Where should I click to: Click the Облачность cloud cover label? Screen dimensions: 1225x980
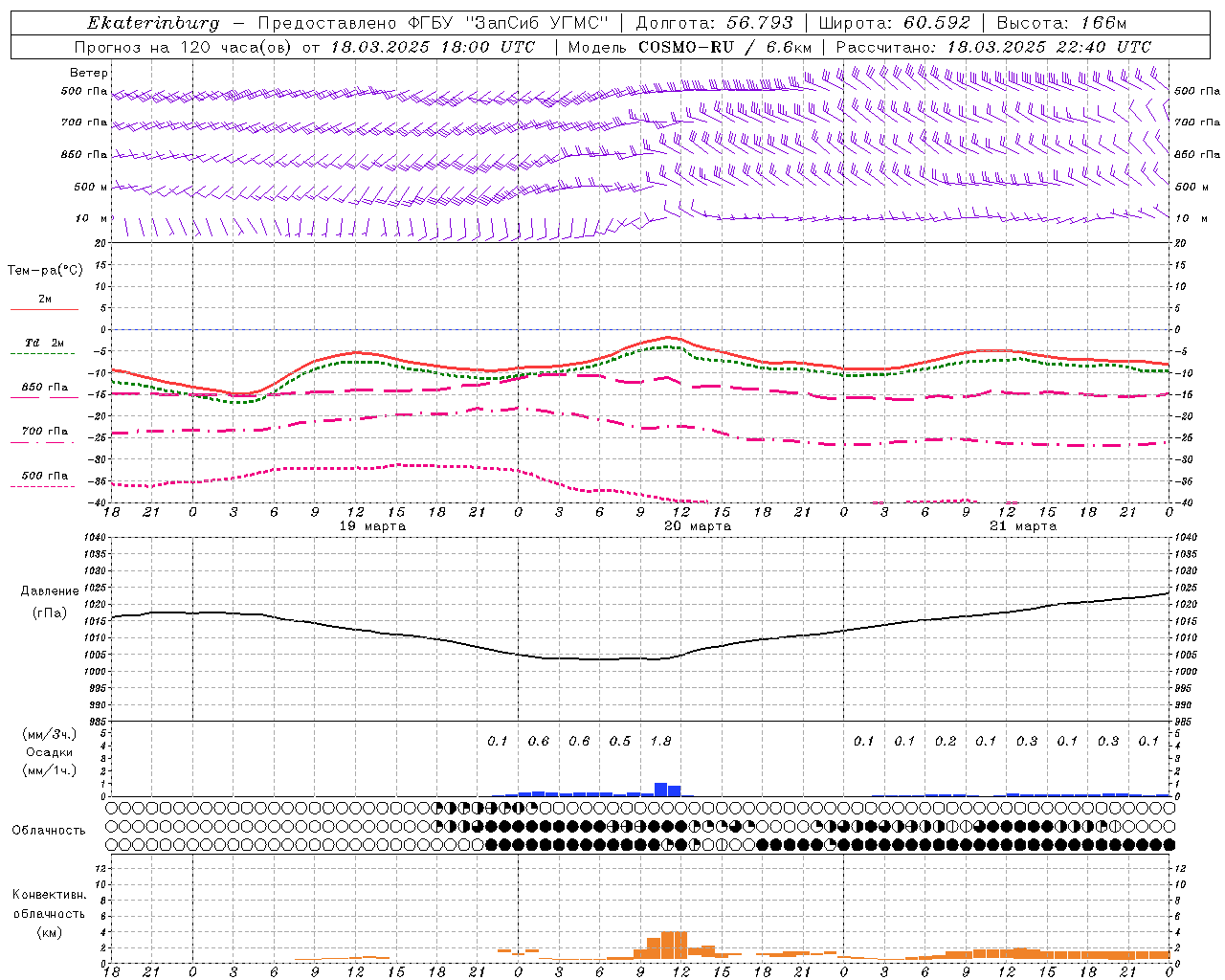49,830
